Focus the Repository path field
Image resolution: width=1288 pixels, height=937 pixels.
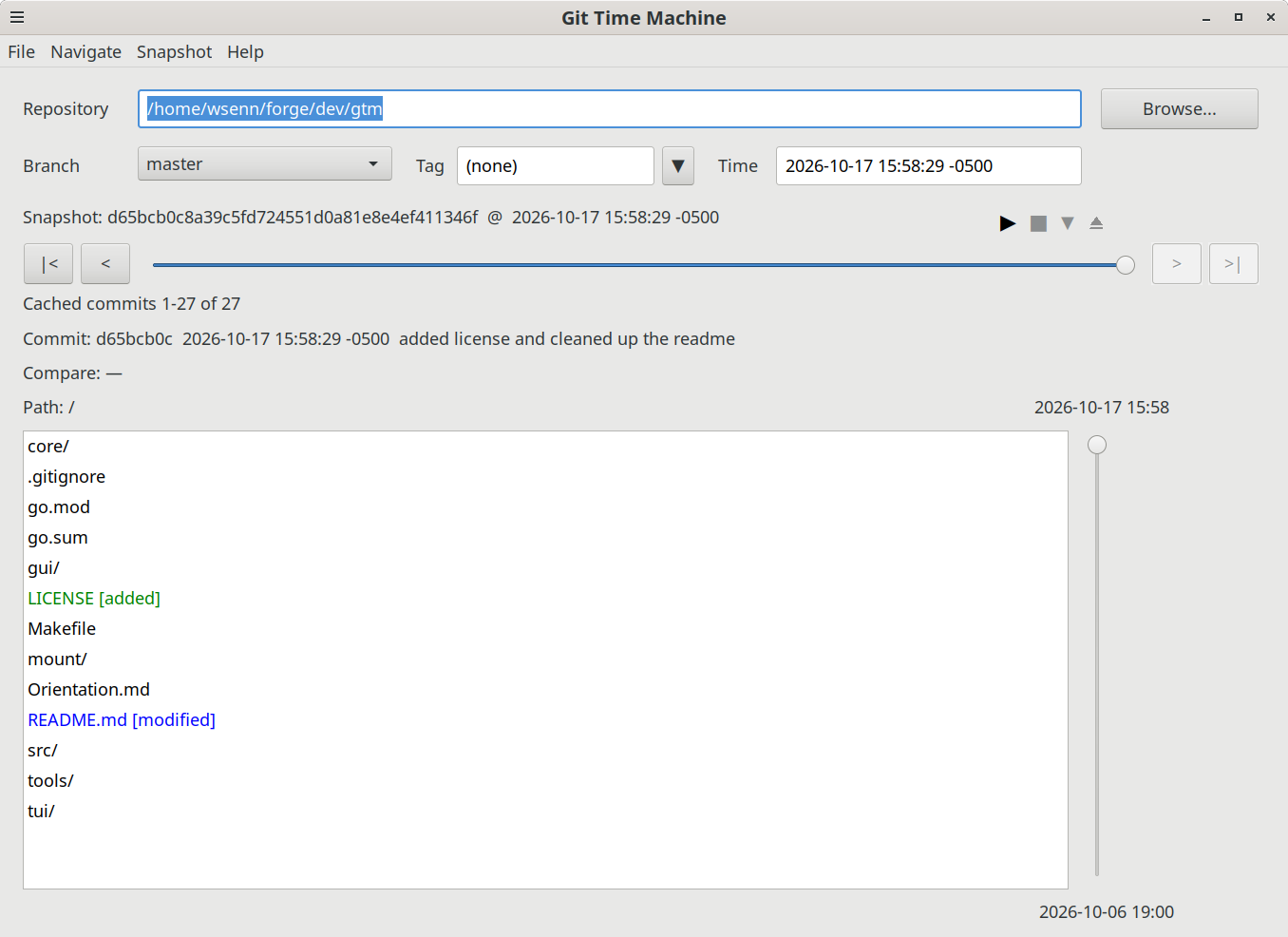coord(610,109)
